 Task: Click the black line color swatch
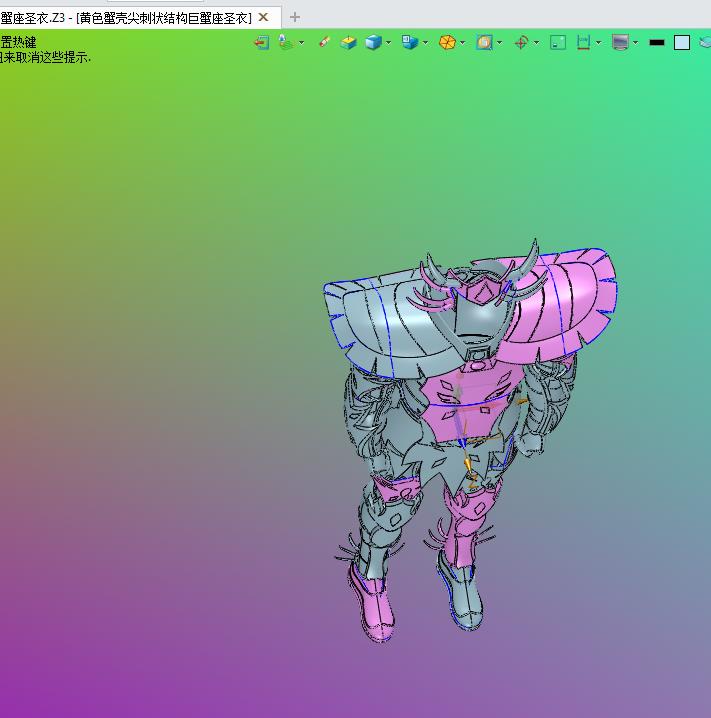click(x=657, y=43)
